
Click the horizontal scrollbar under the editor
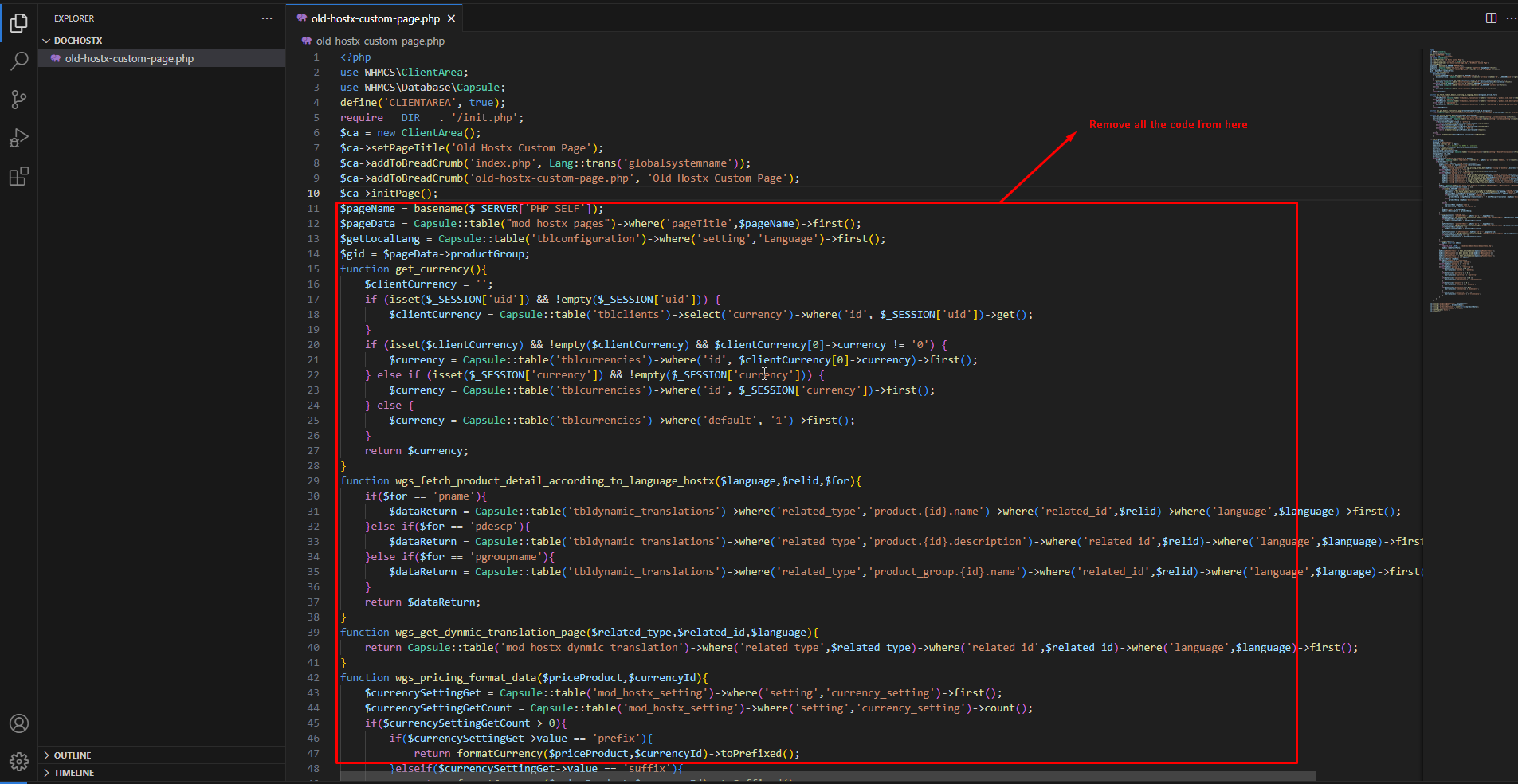pos(829,776)
